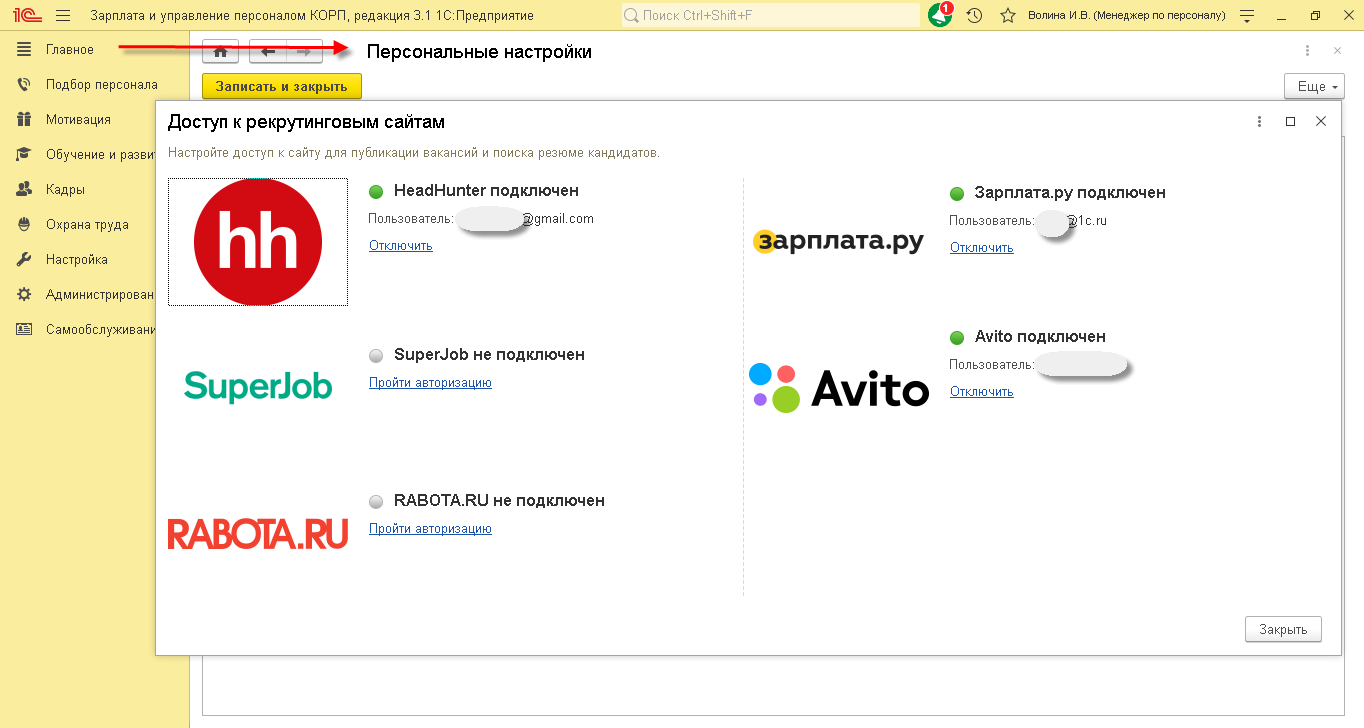Open Персональные настройки kebab menu

(1307, 51)
